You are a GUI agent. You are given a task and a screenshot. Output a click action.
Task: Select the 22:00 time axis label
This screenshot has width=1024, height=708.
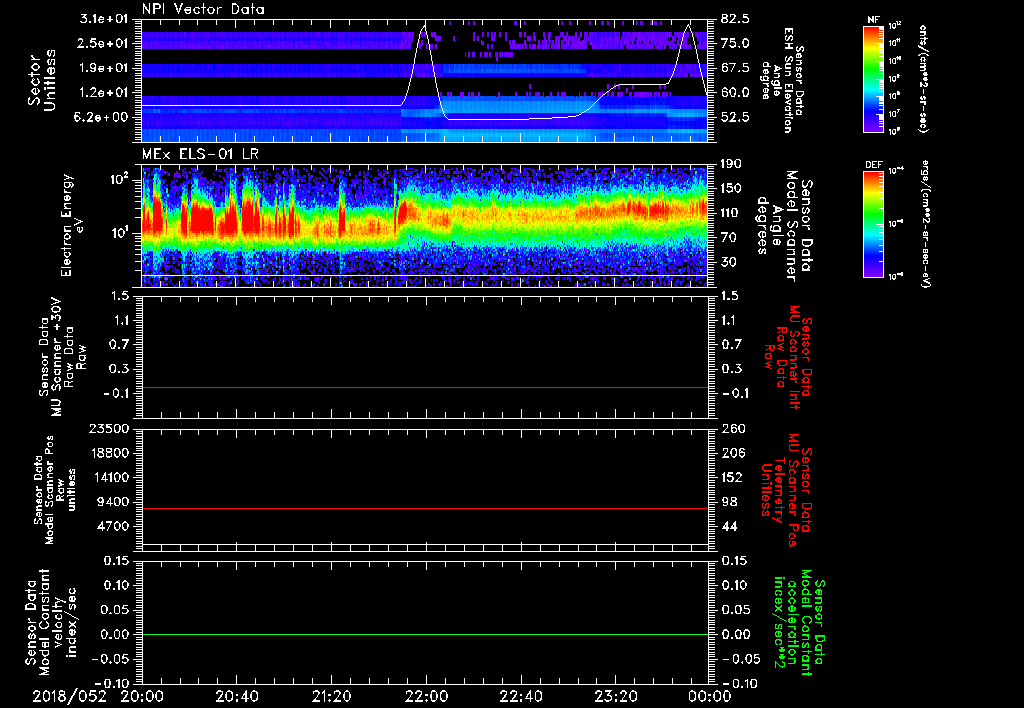click(427, 696)
